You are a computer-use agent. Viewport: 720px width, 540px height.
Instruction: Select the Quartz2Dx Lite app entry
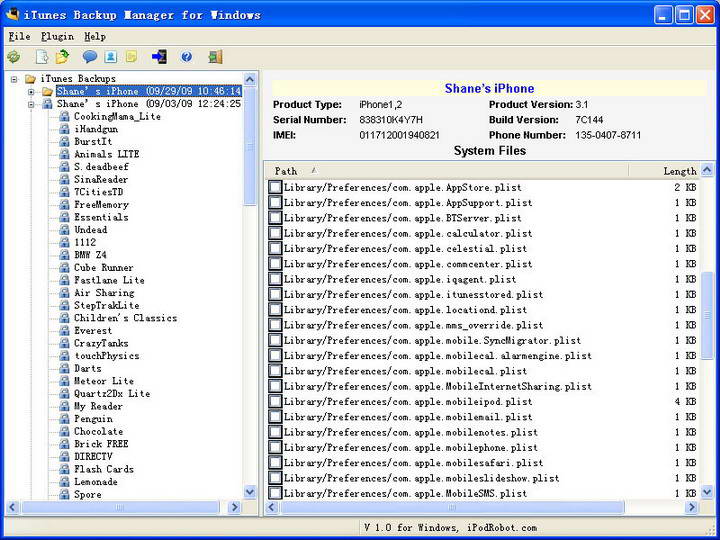[112, 394]
